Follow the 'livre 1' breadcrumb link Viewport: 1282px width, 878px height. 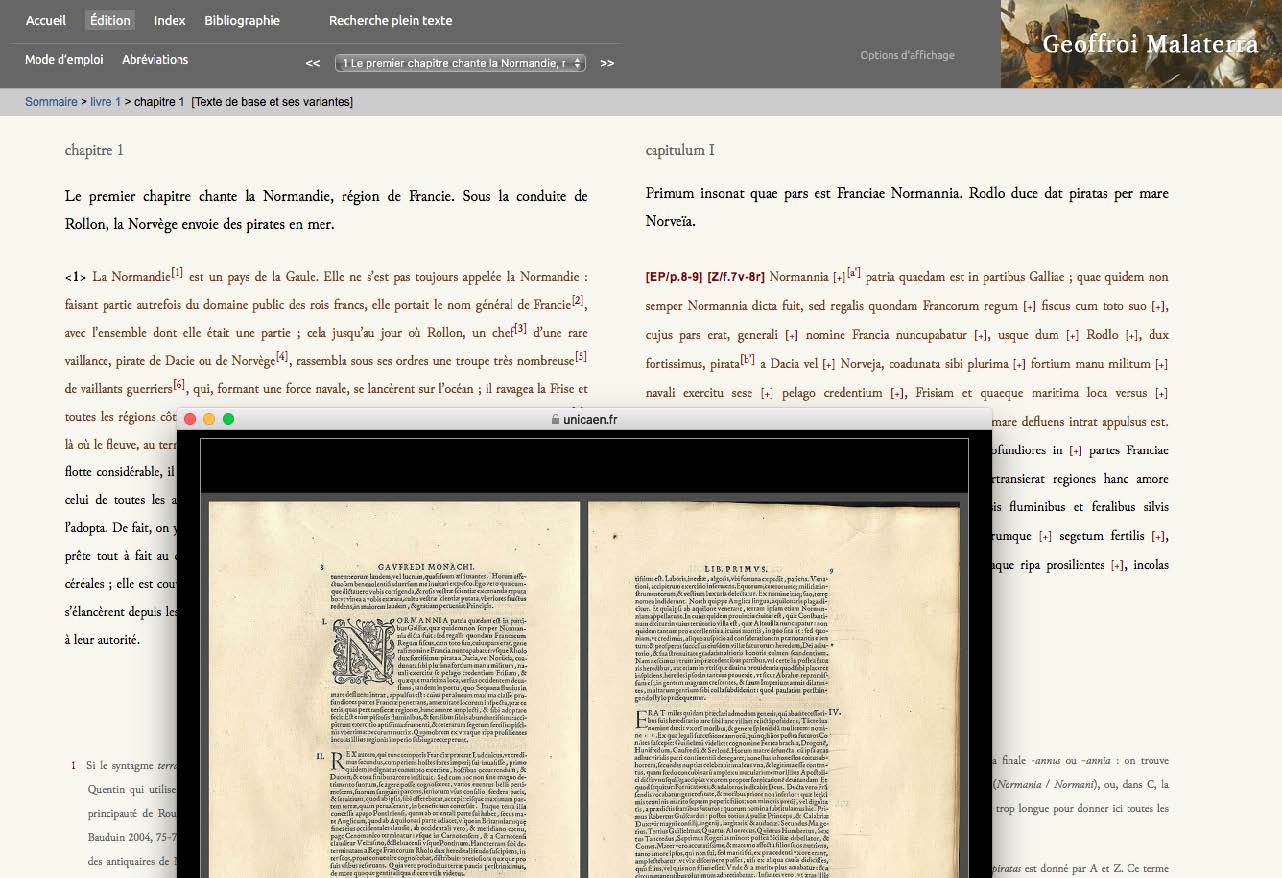[x=105, y=102]
